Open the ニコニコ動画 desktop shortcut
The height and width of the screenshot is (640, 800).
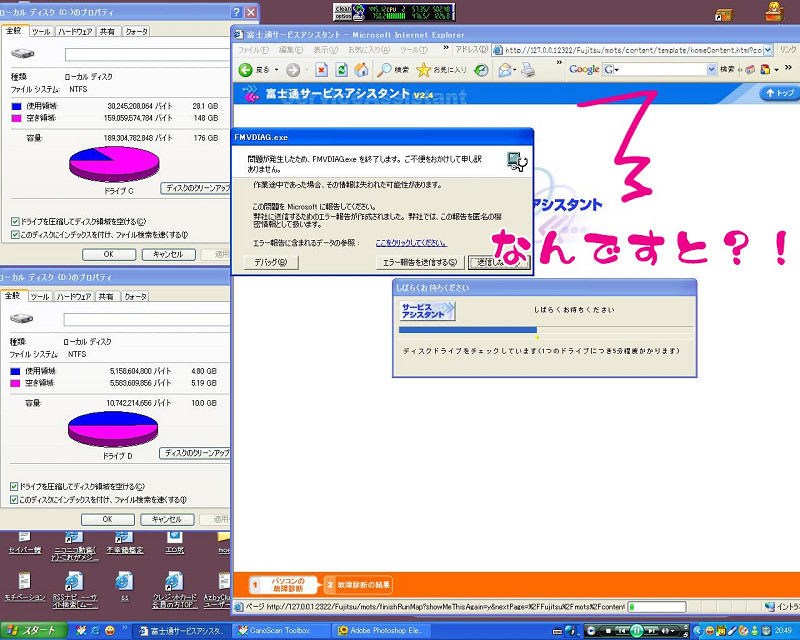[x=74, y=546]
